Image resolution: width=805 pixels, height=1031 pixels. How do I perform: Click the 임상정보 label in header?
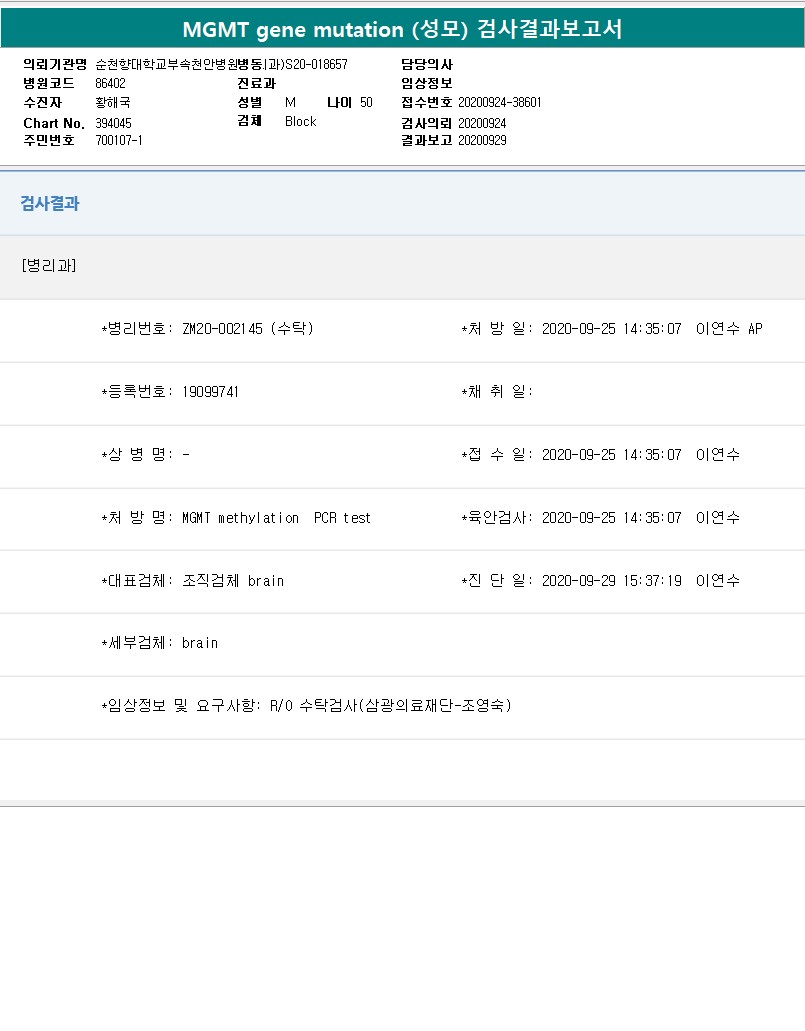427,84
